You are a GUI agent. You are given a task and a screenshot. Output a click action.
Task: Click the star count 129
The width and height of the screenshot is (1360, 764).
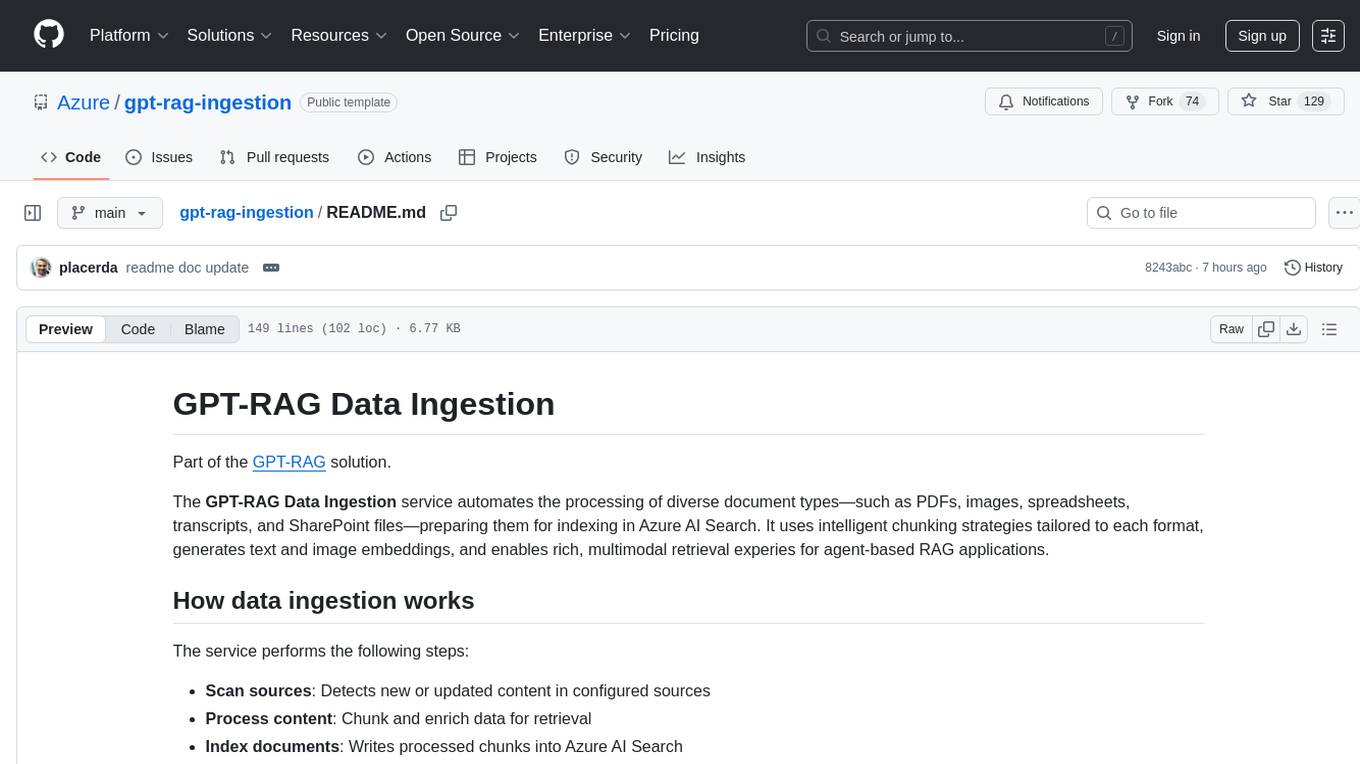[x=1314, y=102]
